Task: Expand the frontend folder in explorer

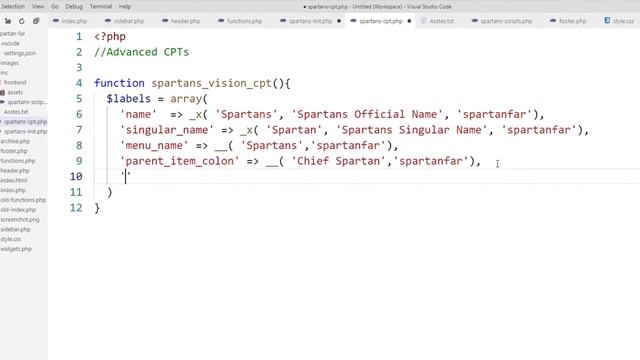Action: [15, 82]
